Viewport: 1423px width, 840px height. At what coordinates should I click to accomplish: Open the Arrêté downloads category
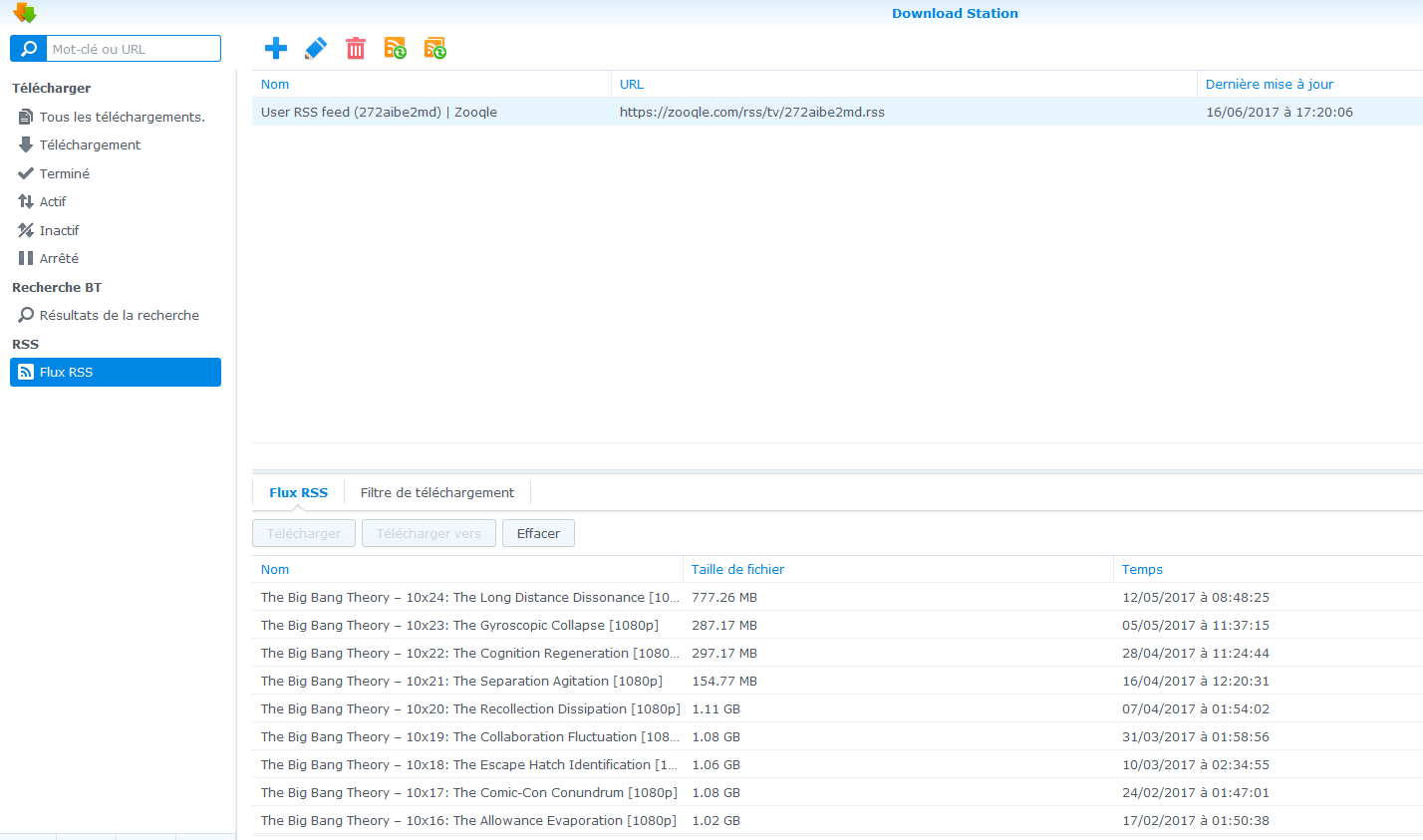click(59, 258)
